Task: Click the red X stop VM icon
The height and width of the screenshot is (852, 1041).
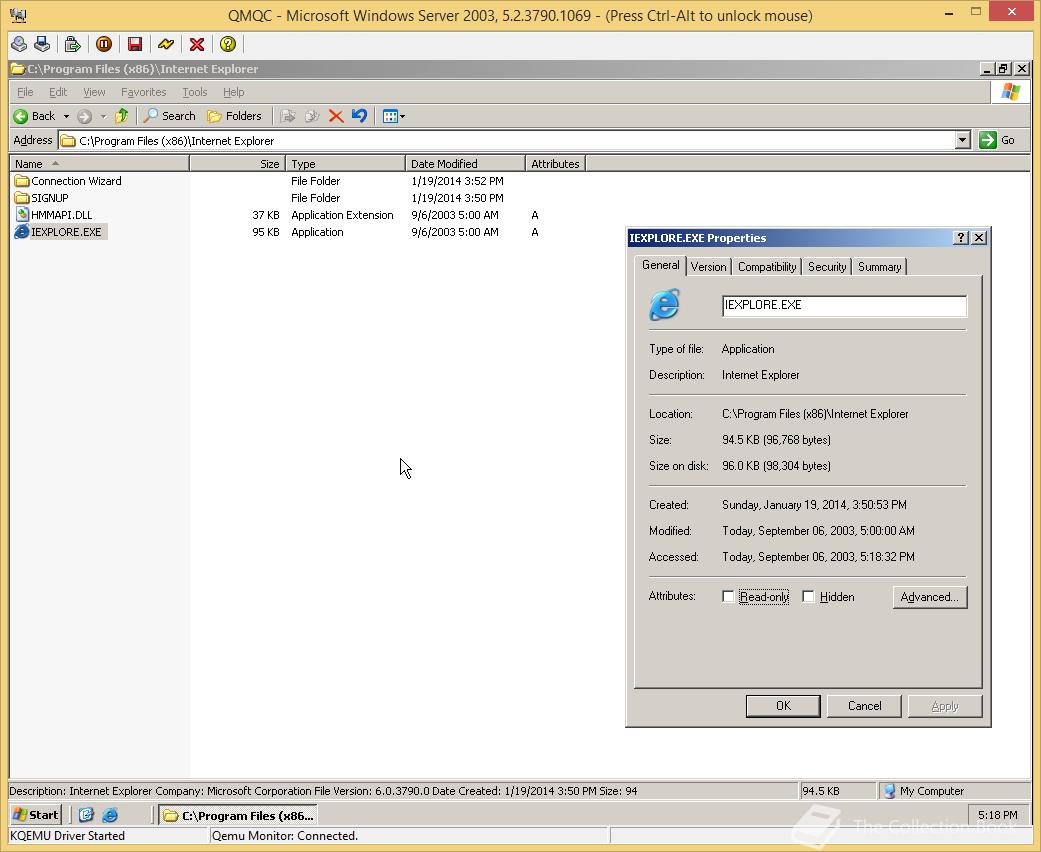Action: [x=197, y=44]
